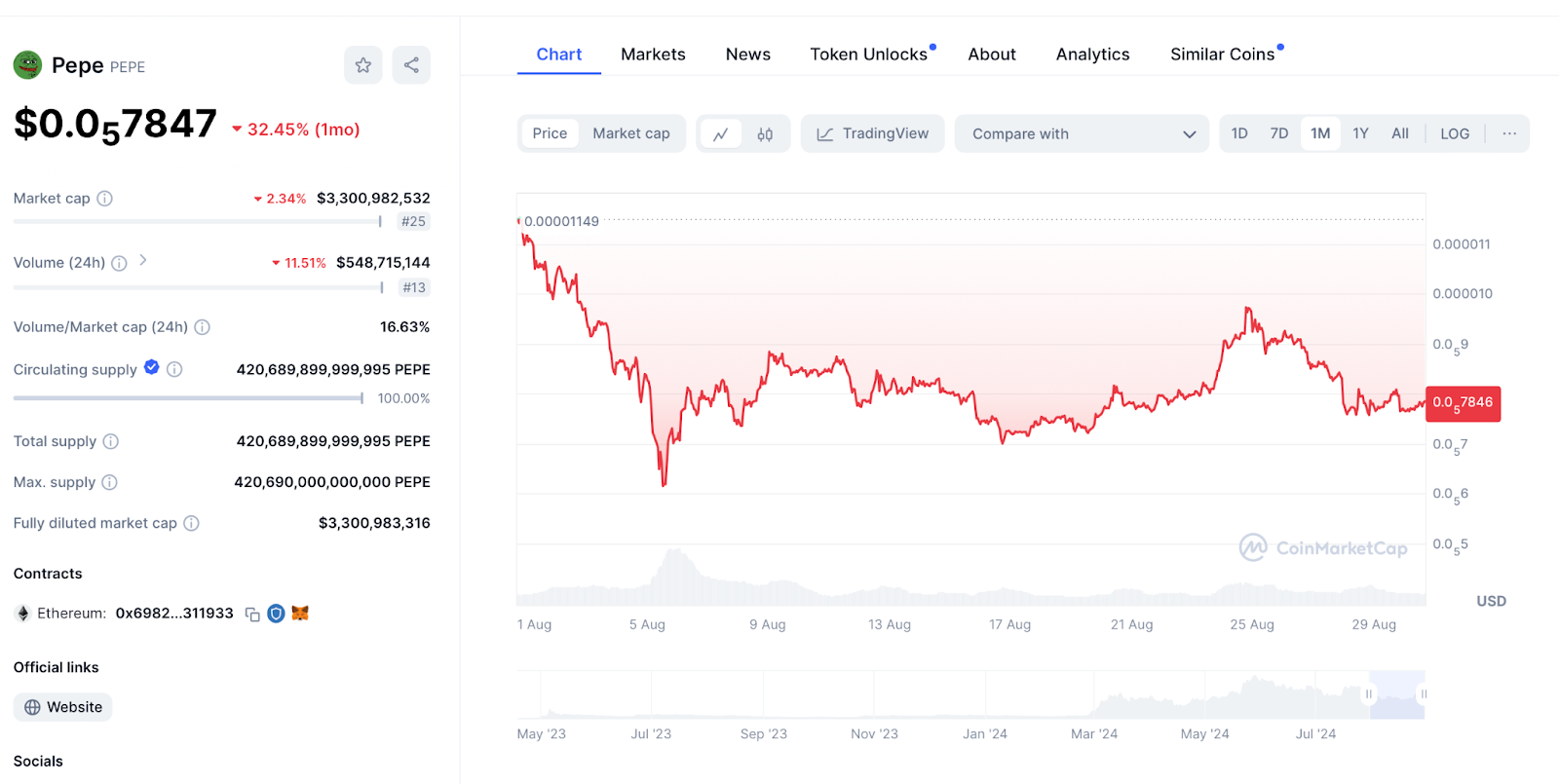Viewport: 1559px width, 784px height.
Task: Select the 1D time range
Action: tap(1239, 133)
